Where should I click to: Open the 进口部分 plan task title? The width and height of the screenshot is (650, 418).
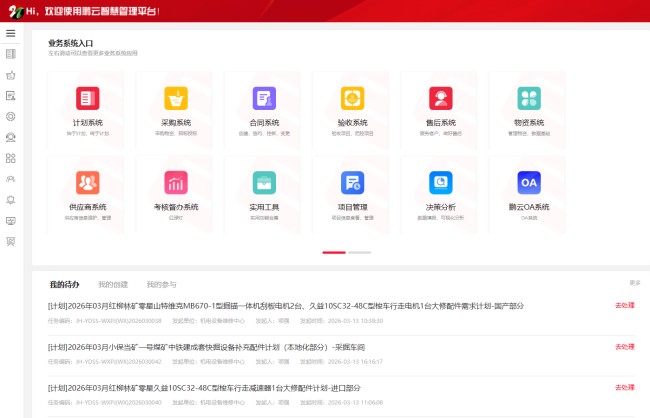coord(204,388)
